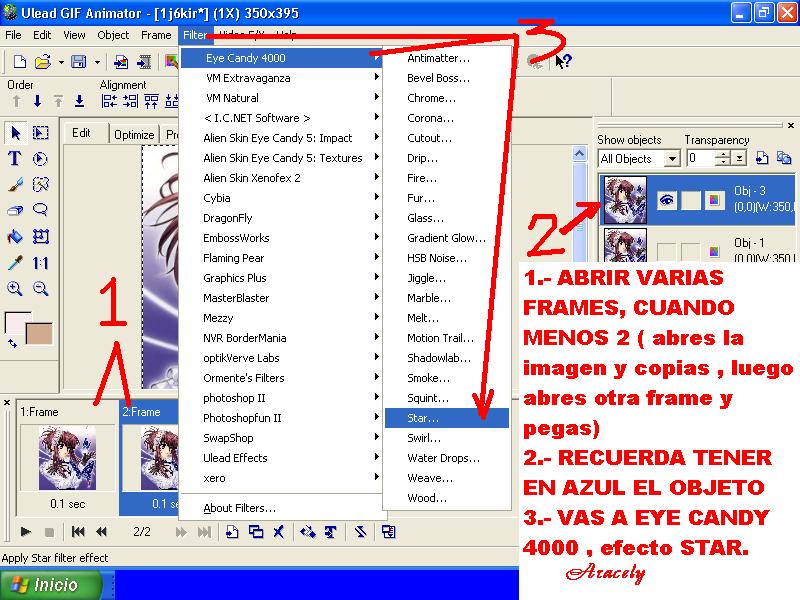Toggle the lock box of Obj - 1

(x=691, y=252)
